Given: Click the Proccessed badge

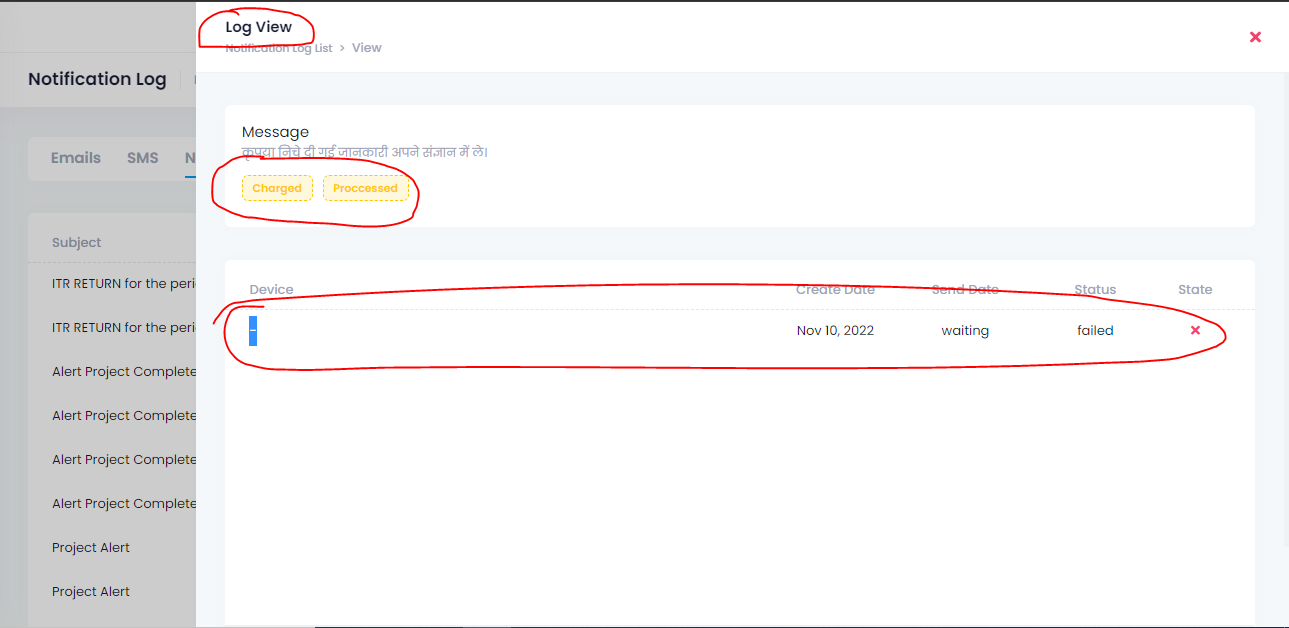Looking at the screenshot, I should 365,188.
